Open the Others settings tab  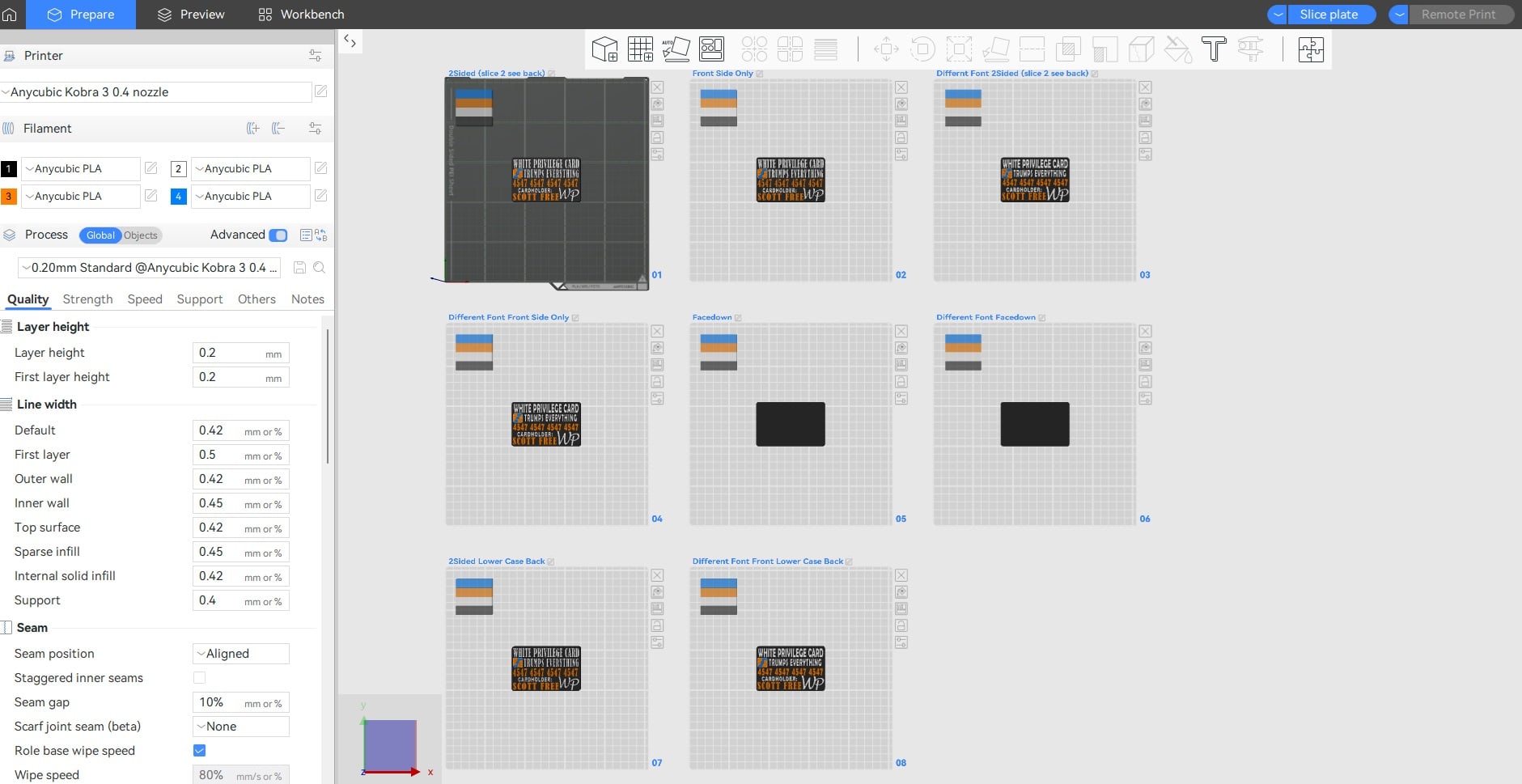coord(256,299)
